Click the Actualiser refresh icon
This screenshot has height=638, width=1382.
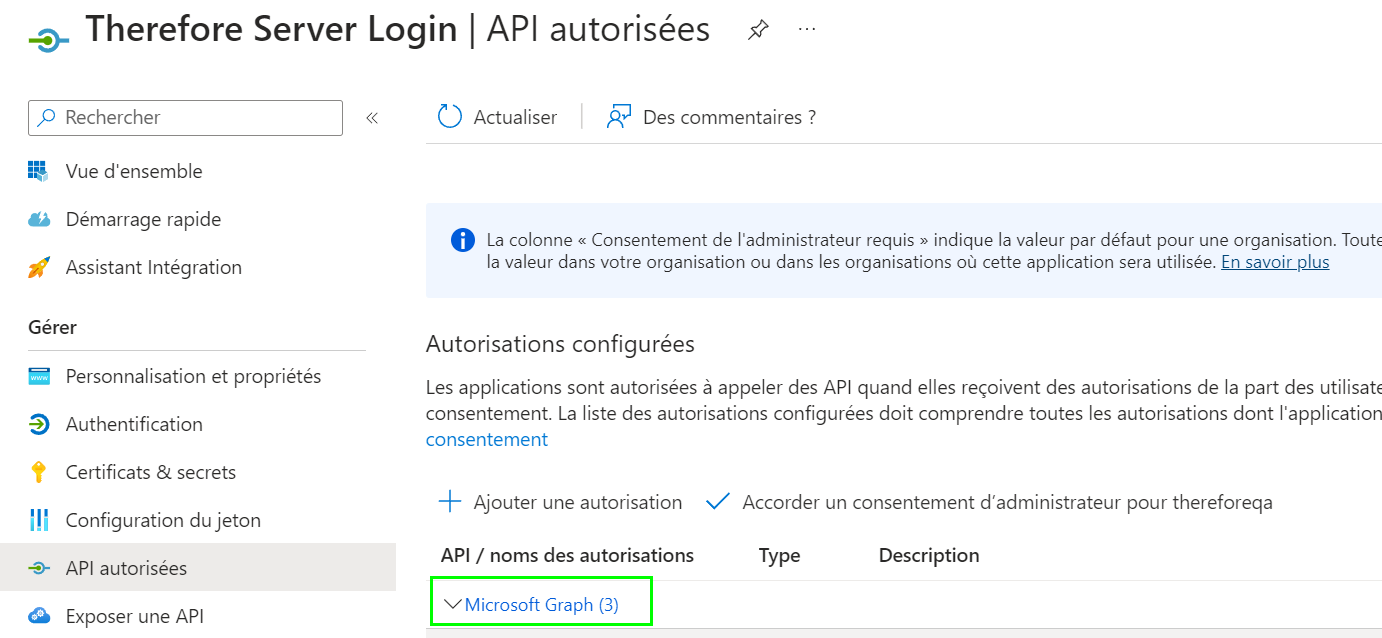pos(448,116)
